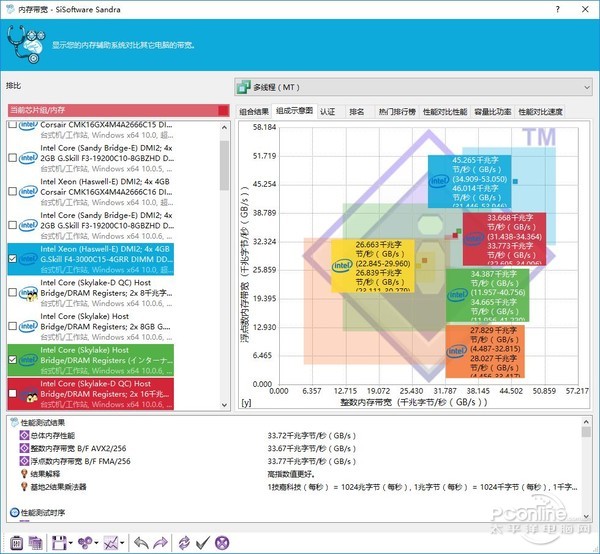This screenshot has width=600, height=554.
Task: Click the icon of Skylake-D QC 2x 8 row
Action: coord(28,293)
